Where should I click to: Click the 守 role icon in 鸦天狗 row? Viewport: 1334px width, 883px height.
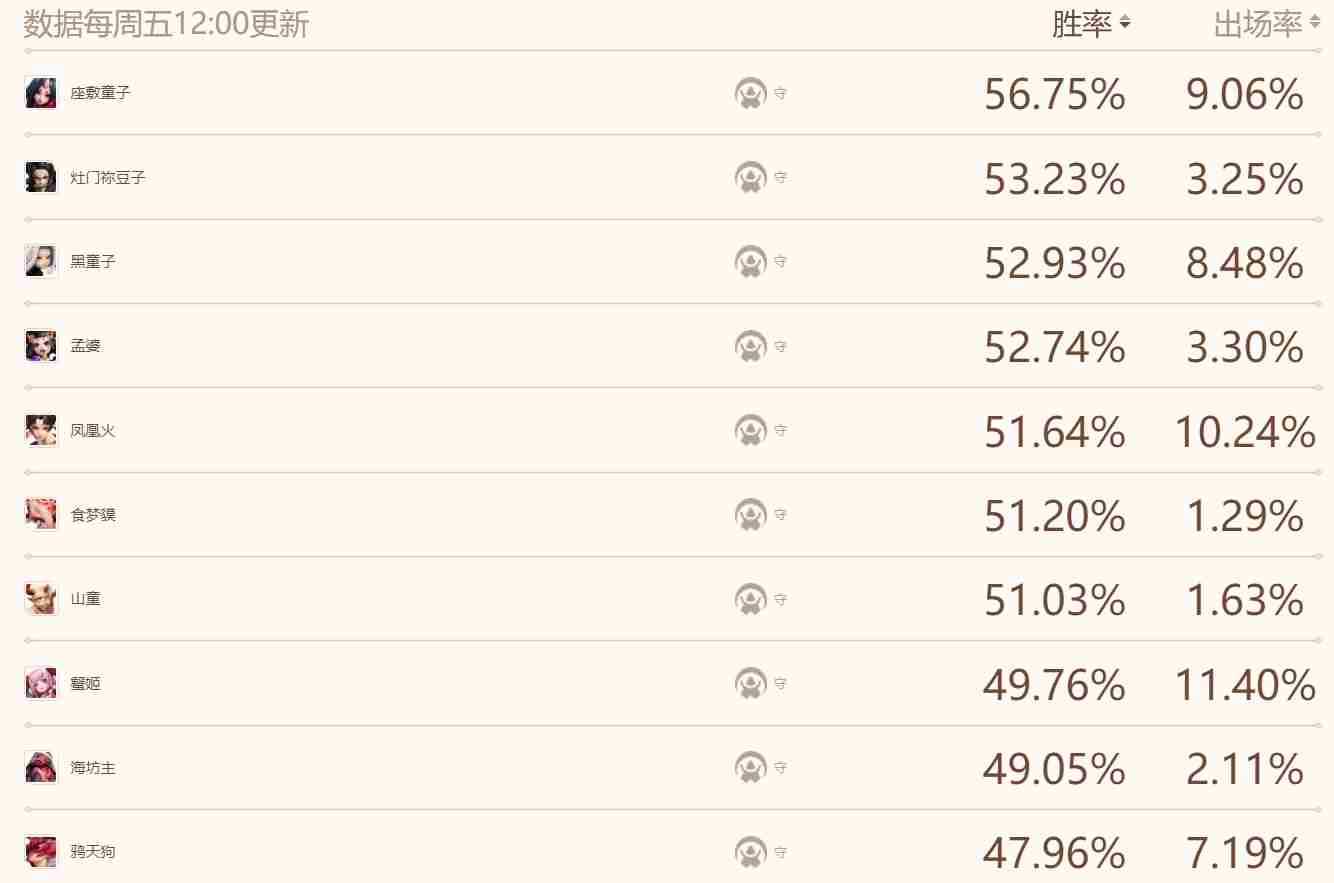(x=751, y=852)
